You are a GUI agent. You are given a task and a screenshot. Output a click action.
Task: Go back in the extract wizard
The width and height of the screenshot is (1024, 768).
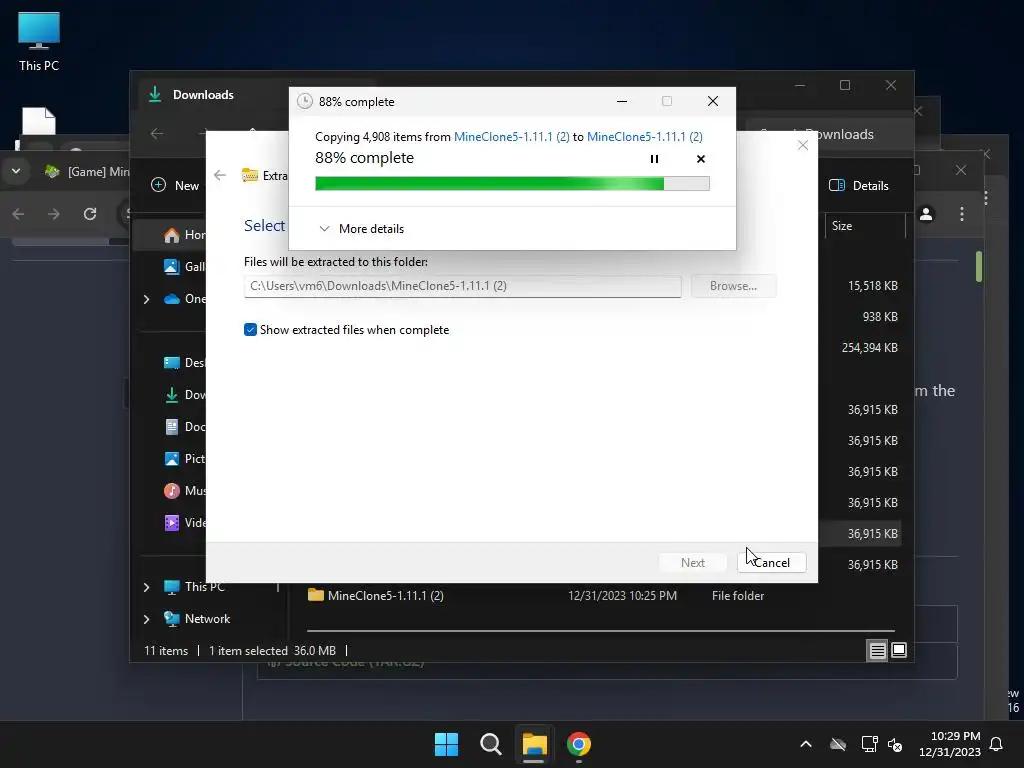[220, 175]
